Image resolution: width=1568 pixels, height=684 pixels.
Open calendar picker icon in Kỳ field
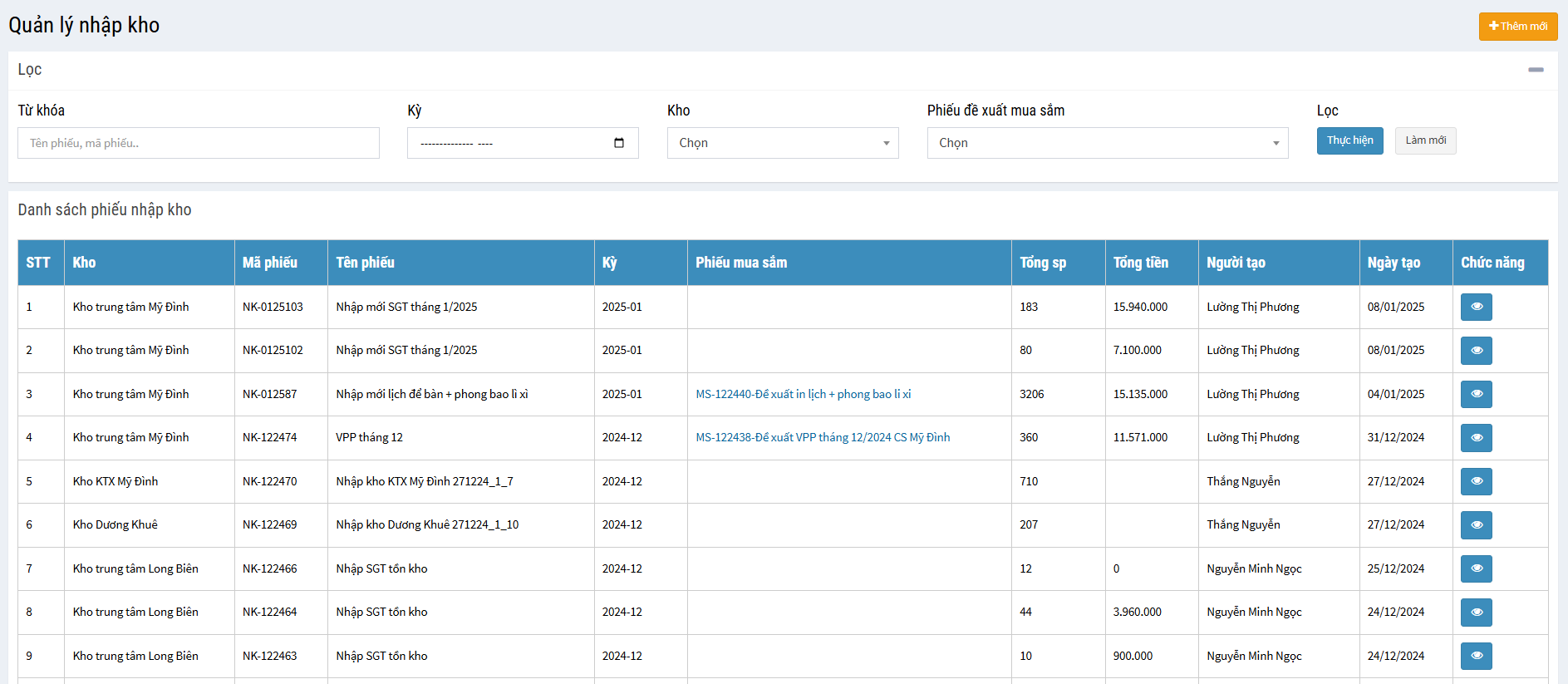pyautogui.click(x=618, y=143)
